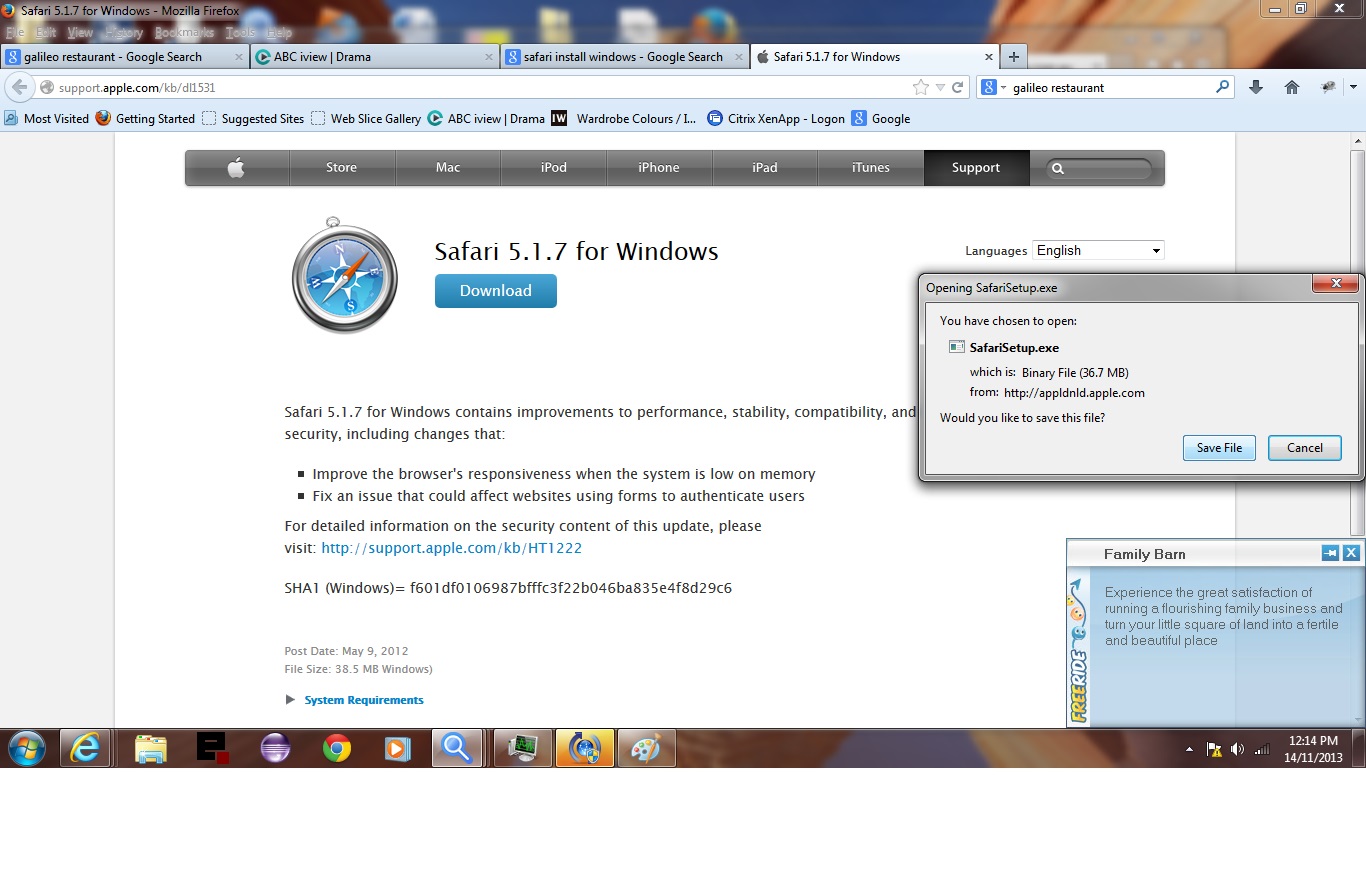Screen dimensions: 1366x888
Task: Open the Firefox downloads arrow icon
Action: point(1256,87)
